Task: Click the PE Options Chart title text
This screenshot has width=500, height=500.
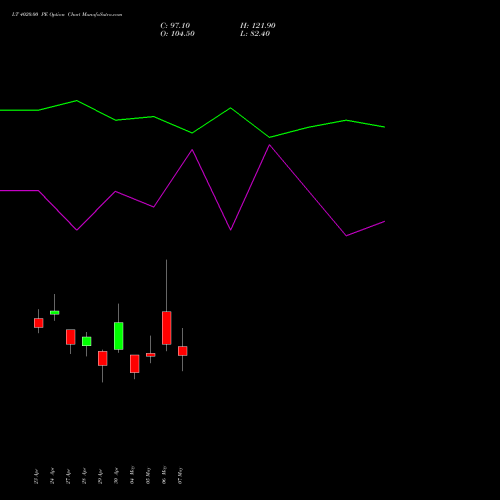Action: click(x=67, y=15)
